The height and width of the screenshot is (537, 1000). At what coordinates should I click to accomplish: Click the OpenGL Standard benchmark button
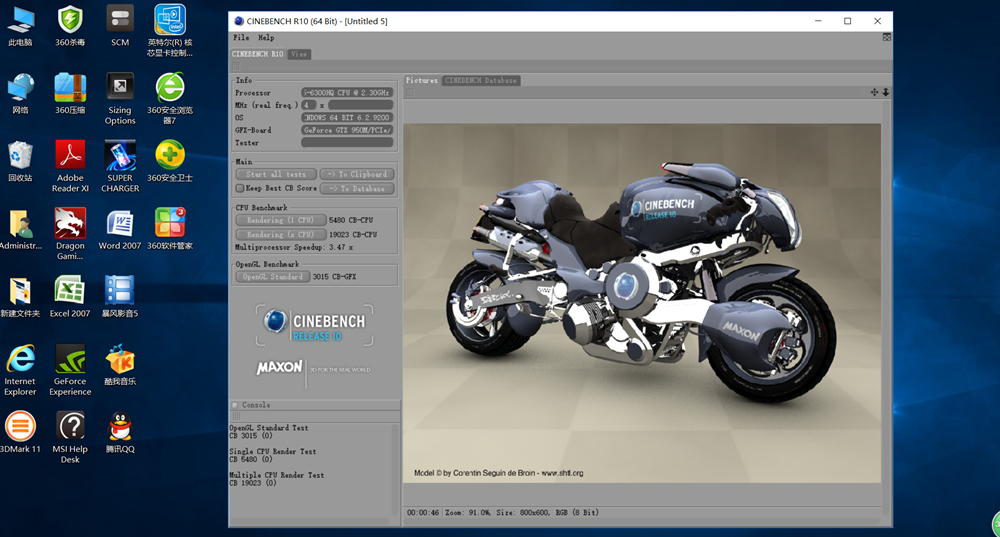(x=272, y=276)
